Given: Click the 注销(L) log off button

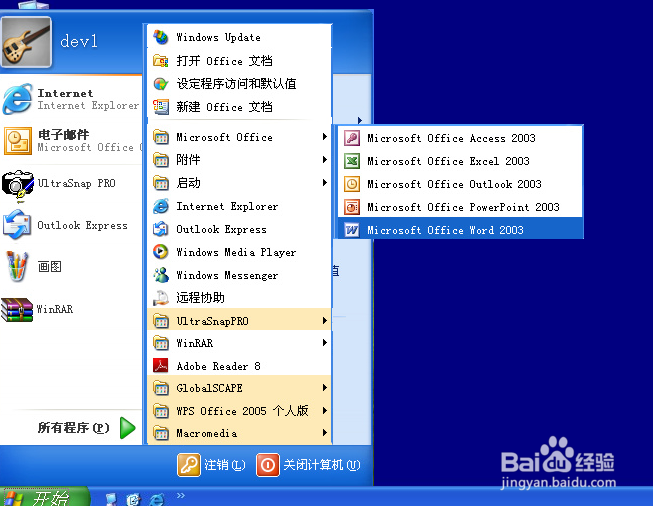Looking at the screenshot, I should click(x=211, y=464).
